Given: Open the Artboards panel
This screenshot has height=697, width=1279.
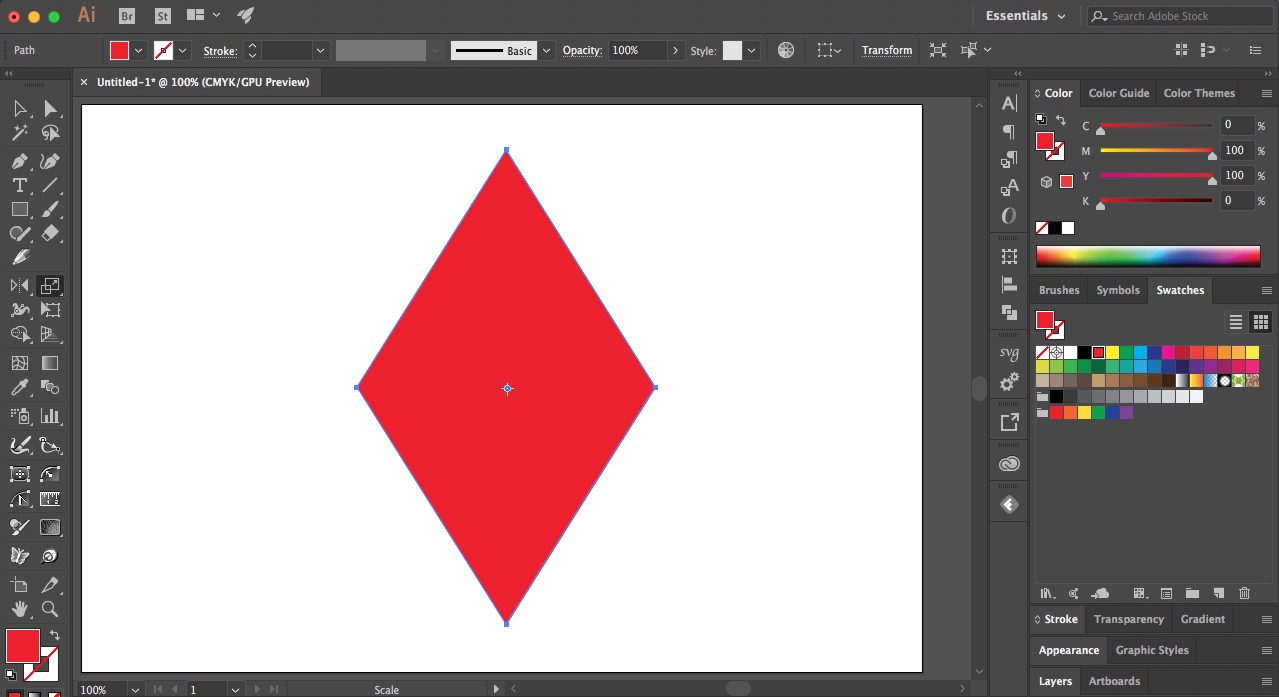Looking at the screenshot, I should [1114, 681].
